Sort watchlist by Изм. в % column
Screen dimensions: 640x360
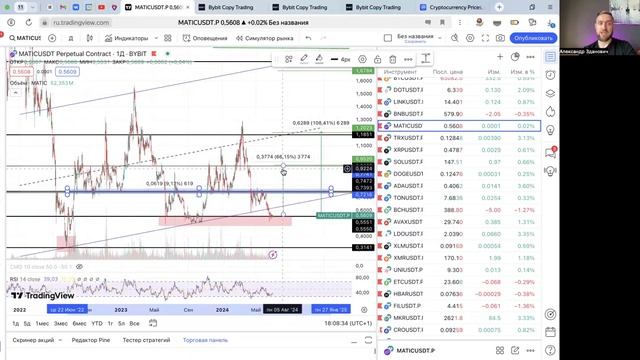(x=522, y=72)
